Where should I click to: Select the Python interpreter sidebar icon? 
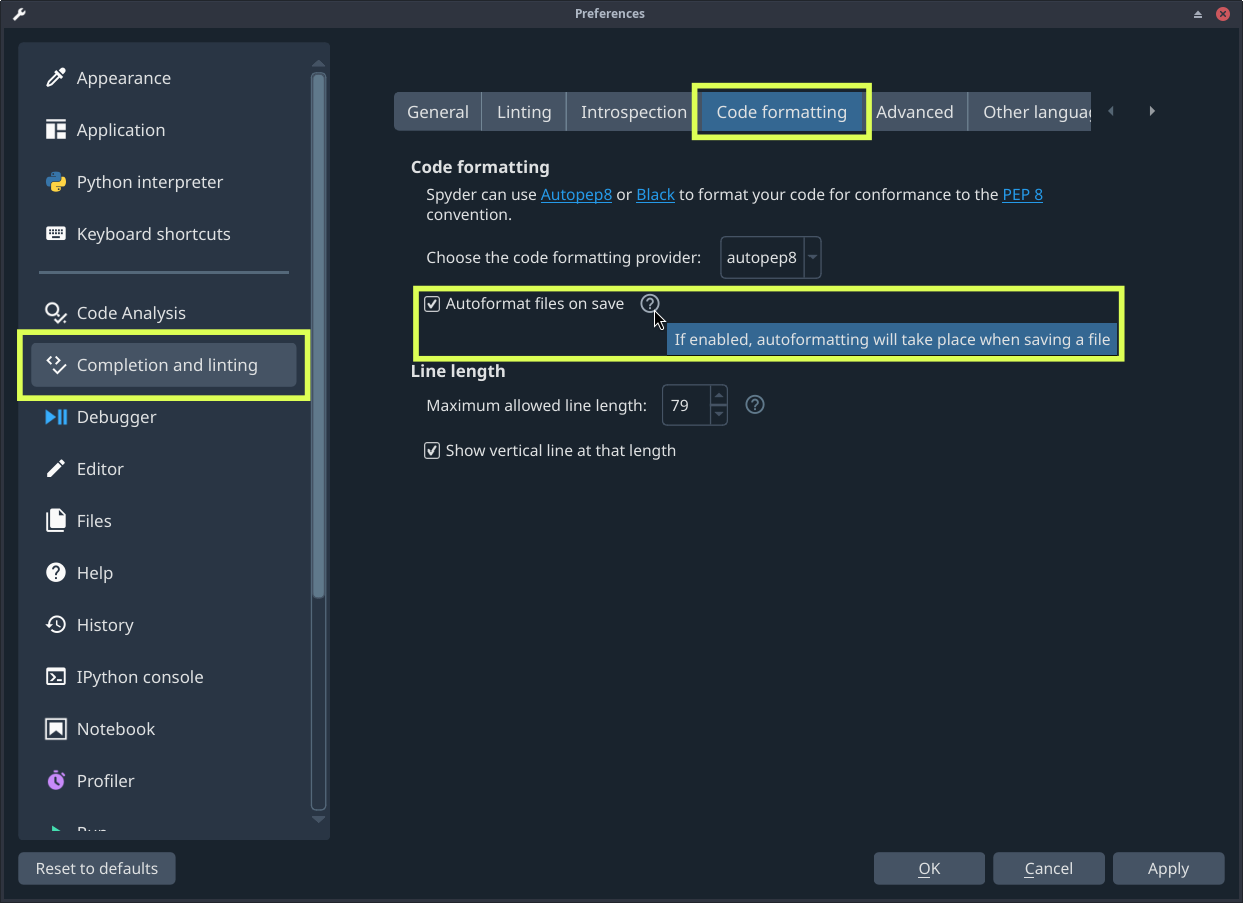(x=56, y=181)
